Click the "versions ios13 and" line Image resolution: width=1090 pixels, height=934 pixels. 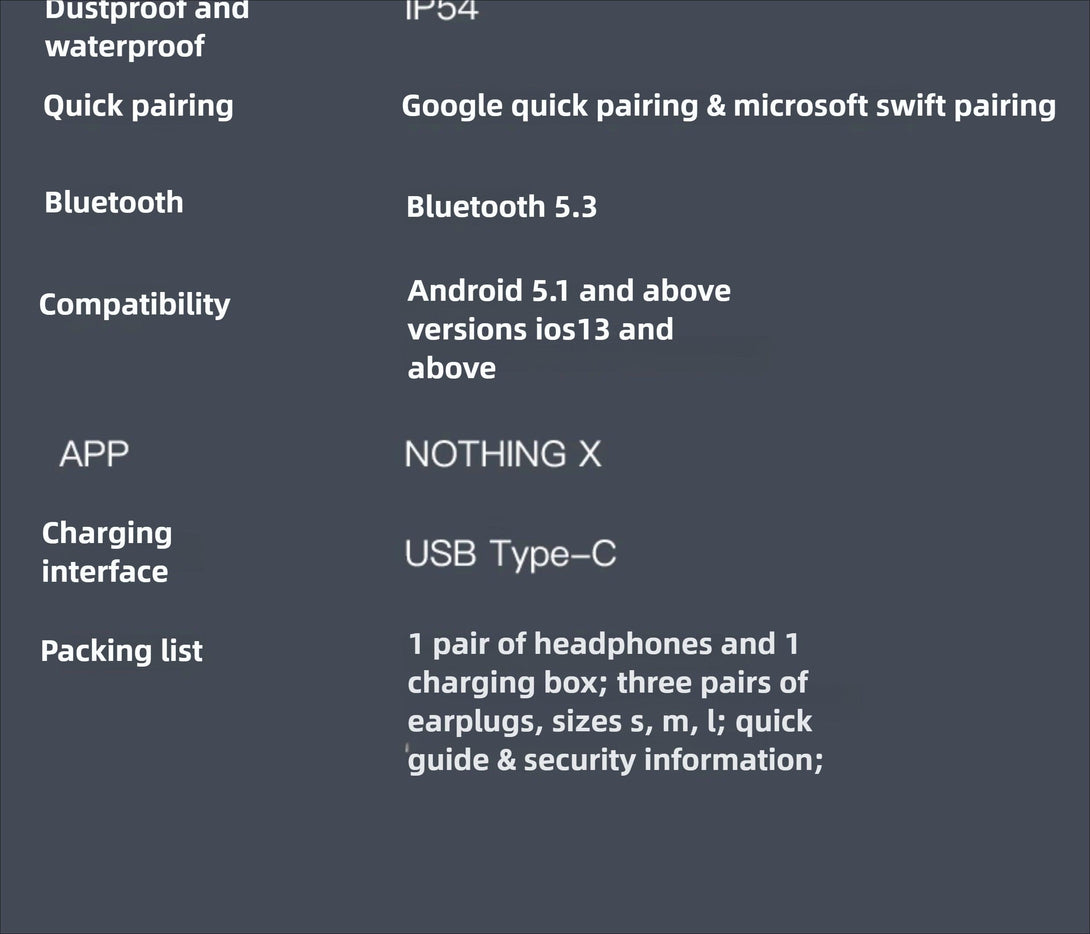click(540, 329)
